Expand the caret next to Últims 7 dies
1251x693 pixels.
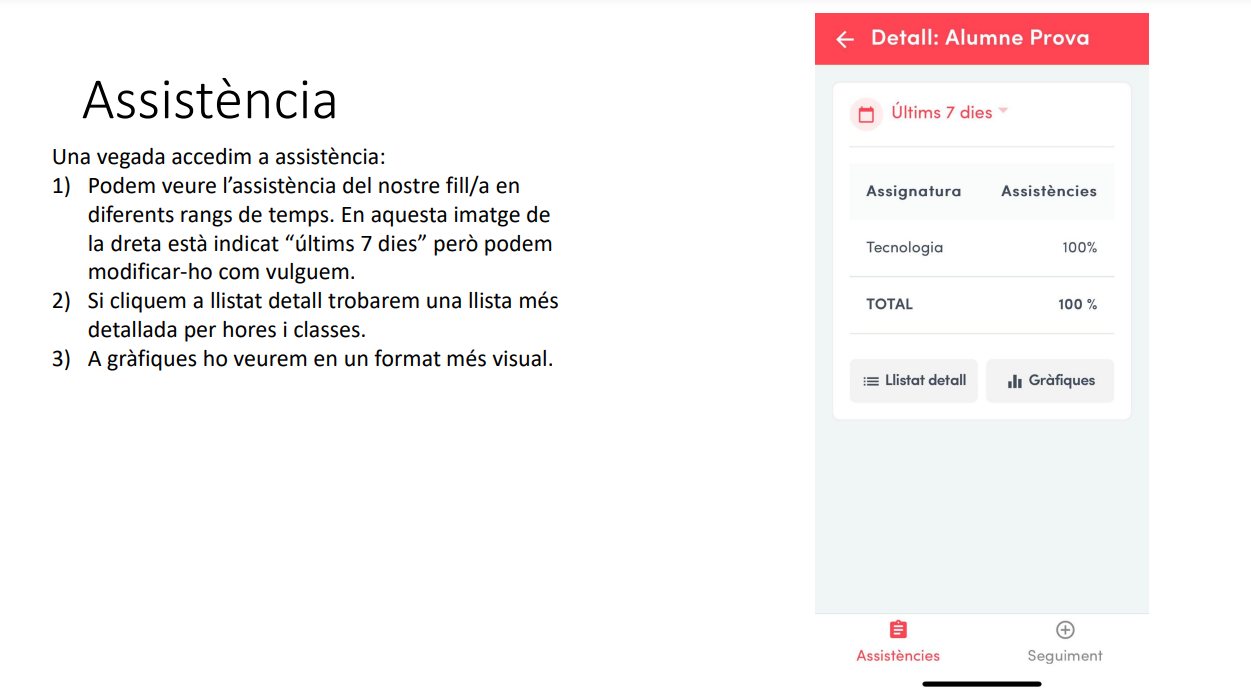[x=1003, y=111]
